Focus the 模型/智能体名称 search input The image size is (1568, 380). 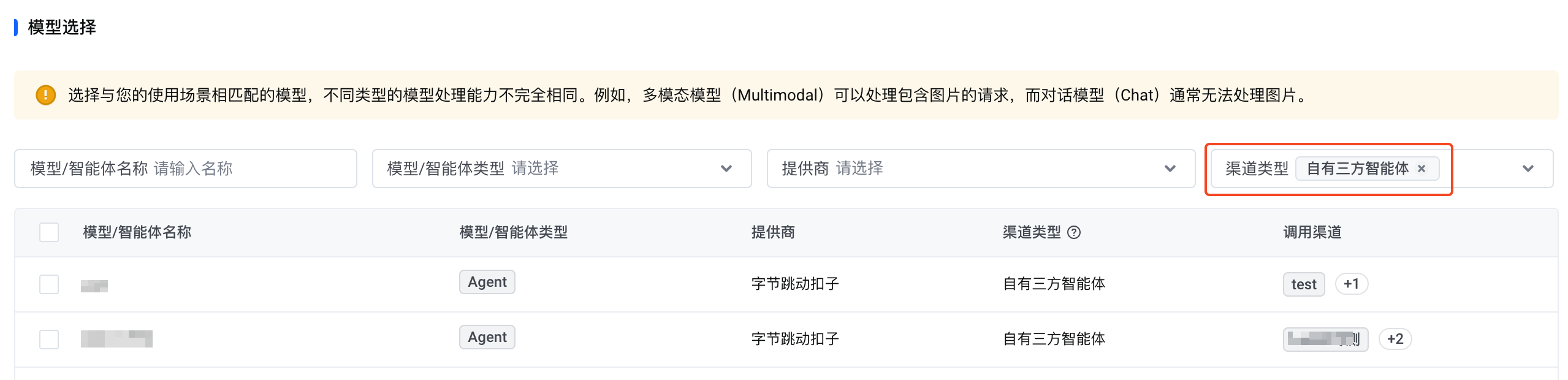[x=186, y=169]
